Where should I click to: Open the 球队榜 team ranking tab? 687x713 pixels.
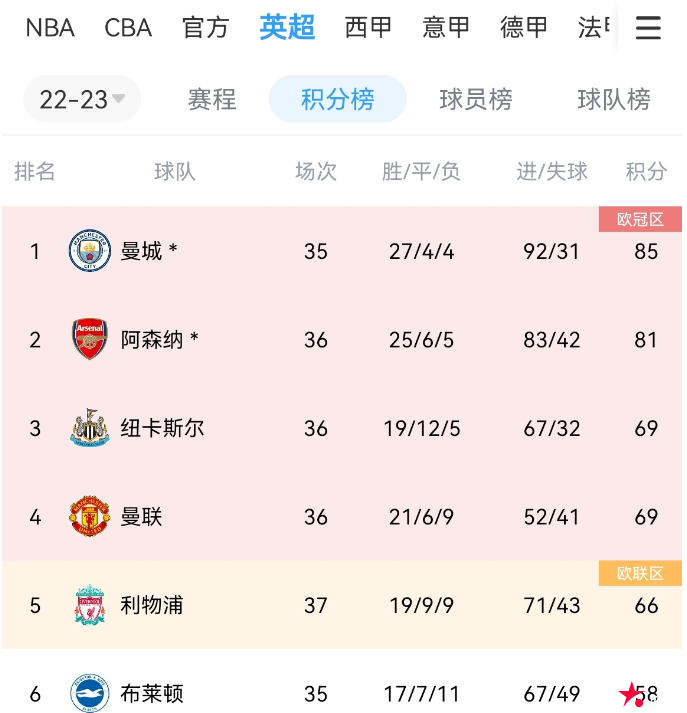pos(614,99)
